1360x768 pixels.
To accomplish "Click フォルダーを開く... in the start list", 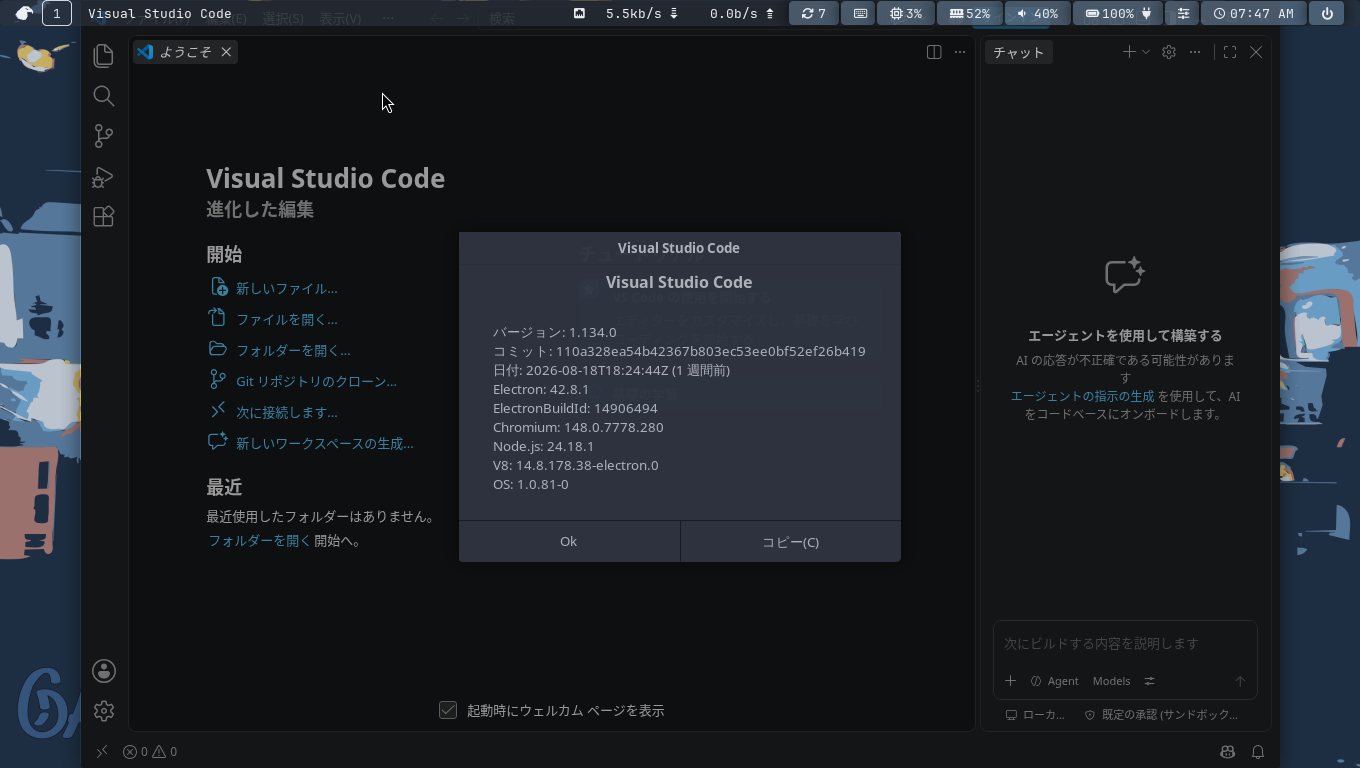I will (x=293, y=350).
